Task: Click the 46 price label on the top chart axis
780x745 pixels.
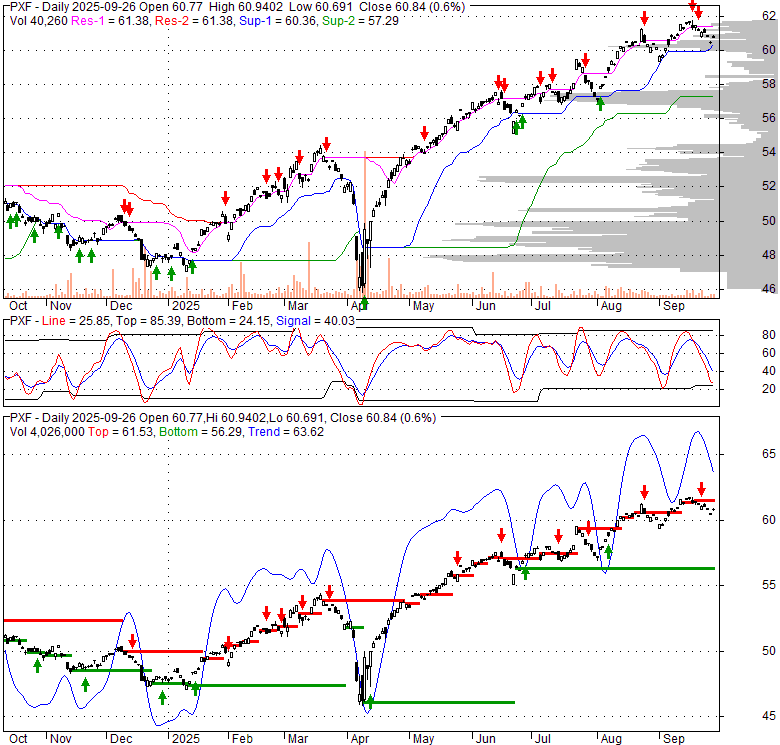Action: tap(769, 288)
